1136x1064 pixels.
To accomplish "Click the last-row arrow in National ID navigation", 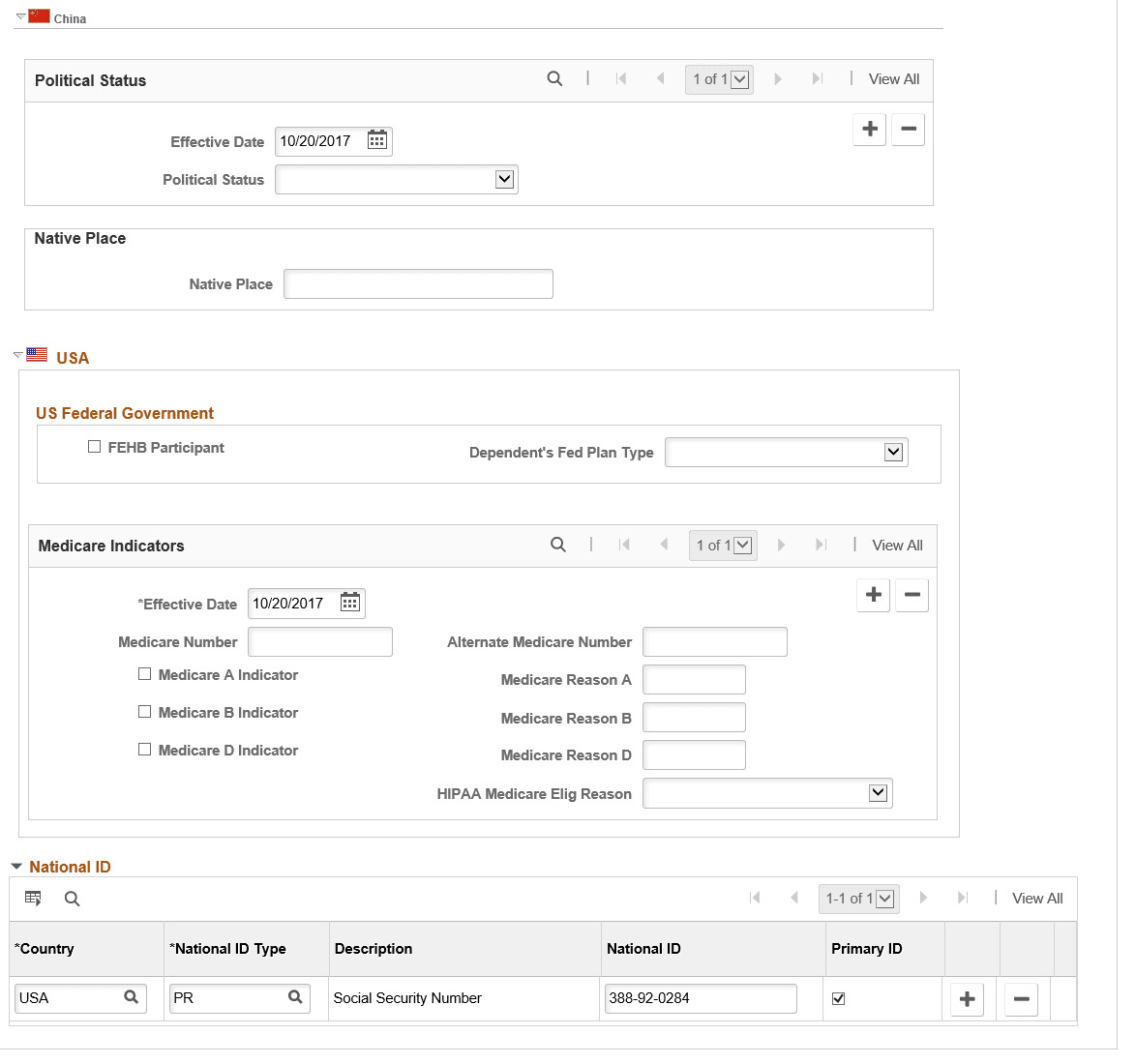I will pyautogui.click(x=963, y=898).
